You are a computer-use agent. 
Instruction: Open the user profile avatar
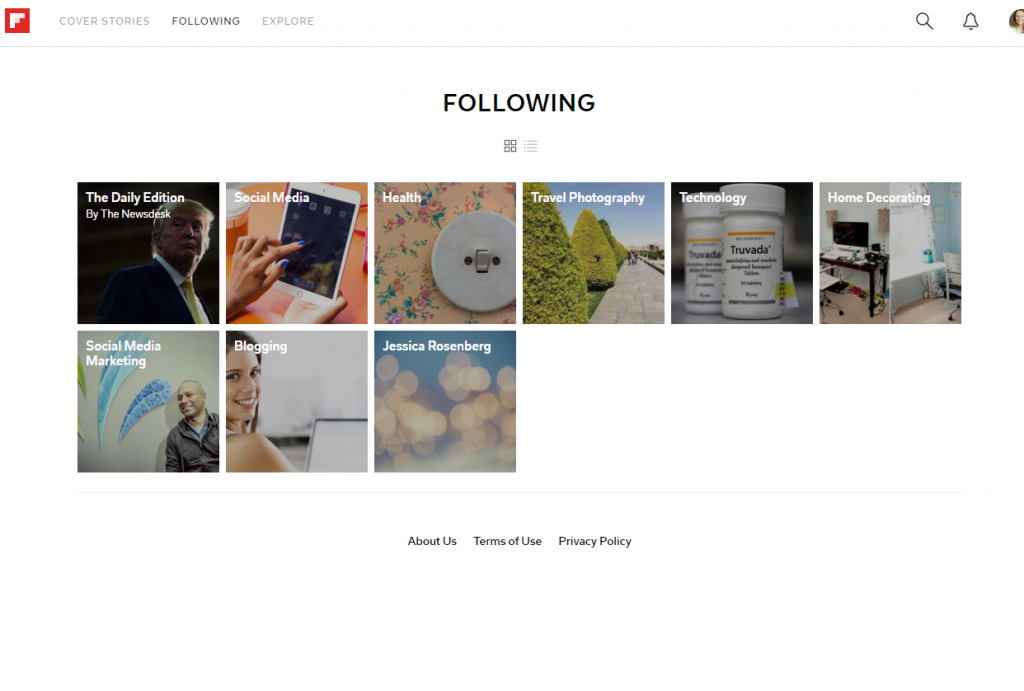(x=1016, y=21)
